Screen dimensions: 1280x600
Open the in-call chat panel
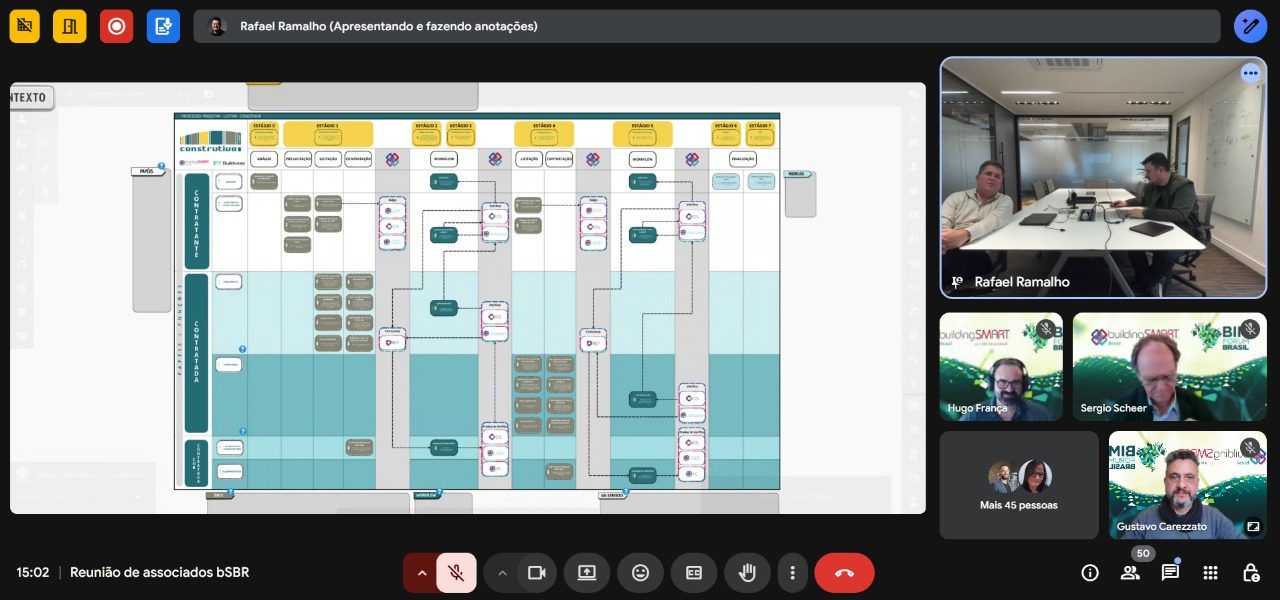pyautogui.click(x=1170, y=573)
